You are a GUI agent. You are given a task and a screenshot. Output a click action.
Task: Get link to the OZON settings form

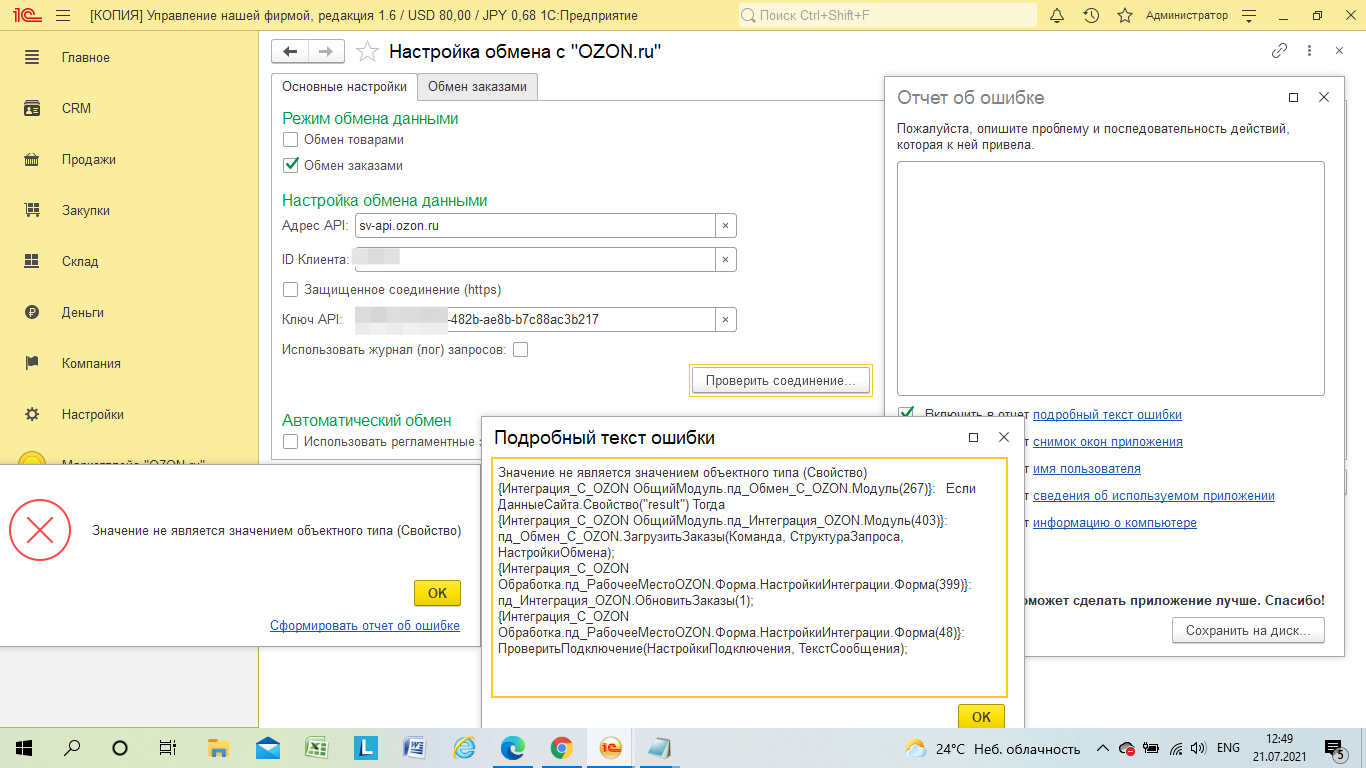pyautogui.click(x=1279, y=52)
